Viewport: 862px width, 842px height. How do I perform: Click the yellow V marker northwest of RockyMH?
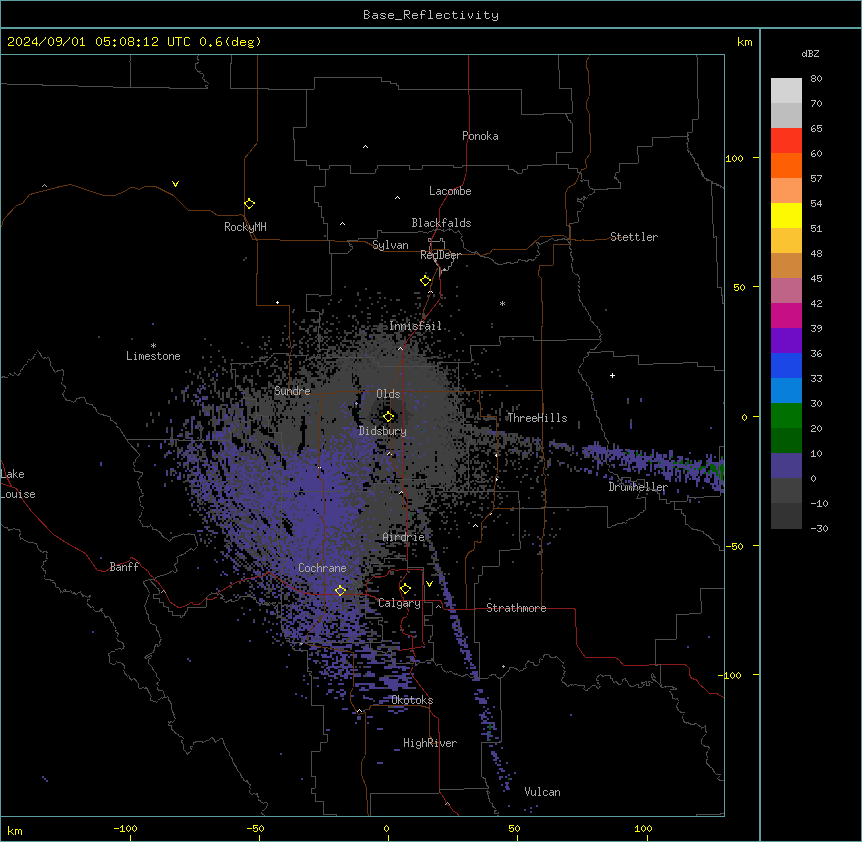[x=175, y=184]
